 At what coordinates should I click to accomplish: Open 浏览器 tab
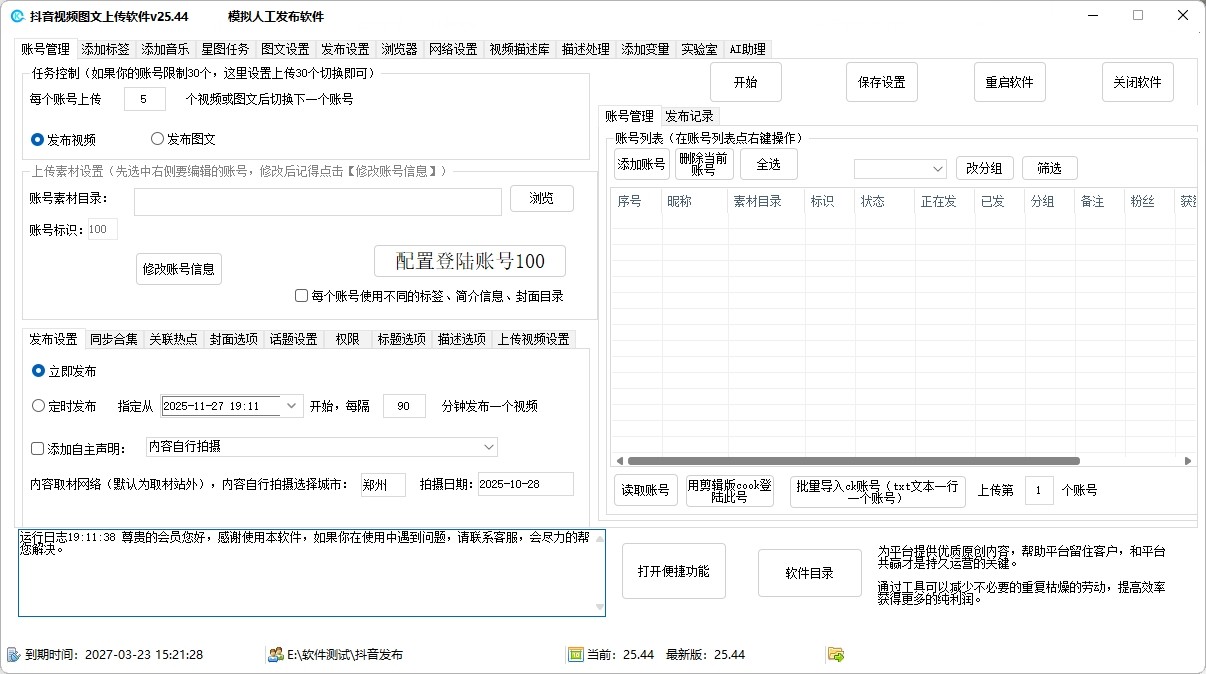(399, 49)
